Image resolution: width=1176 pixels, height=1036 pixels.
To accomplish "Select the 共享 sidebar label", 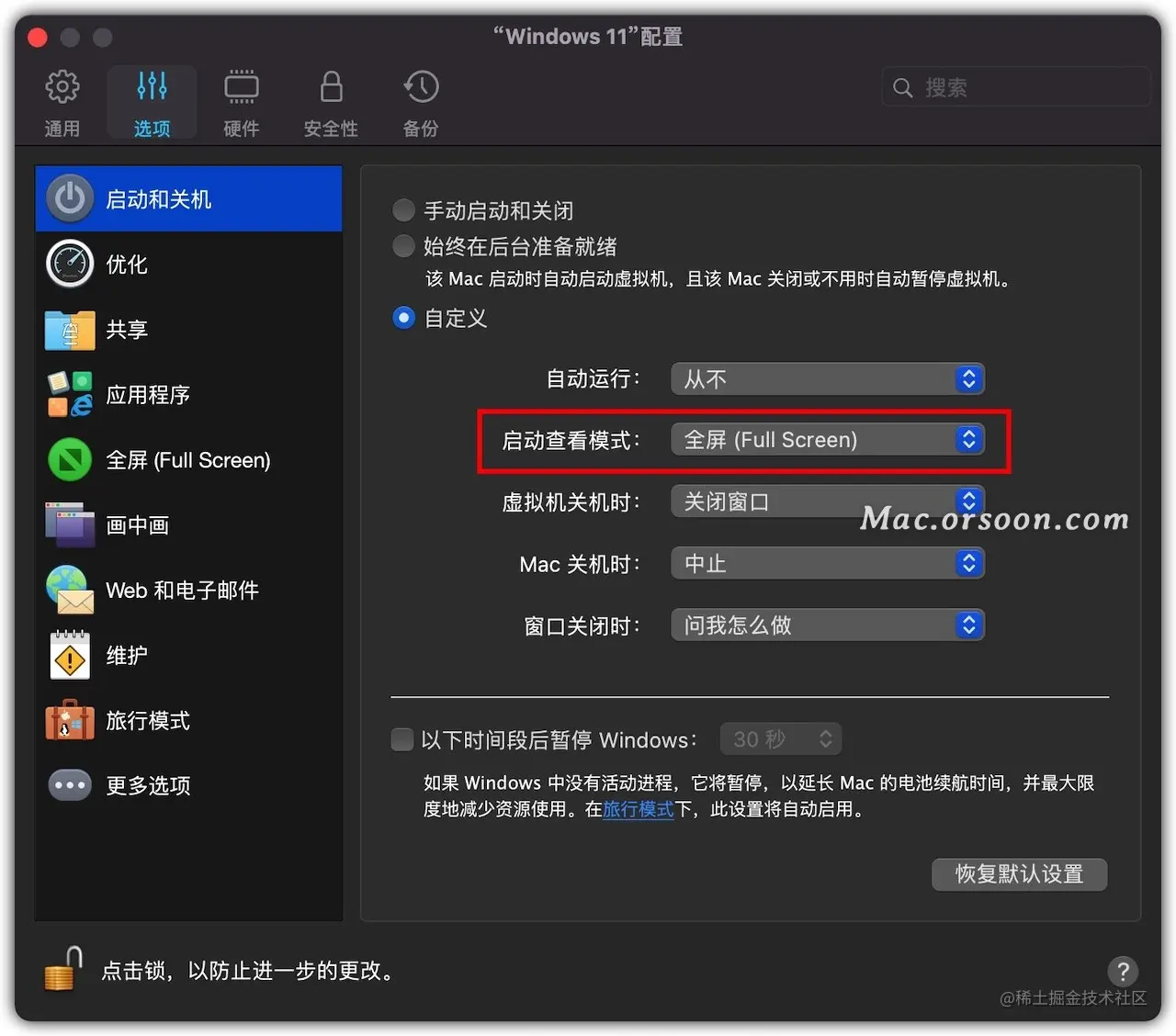I will (127, 330).
